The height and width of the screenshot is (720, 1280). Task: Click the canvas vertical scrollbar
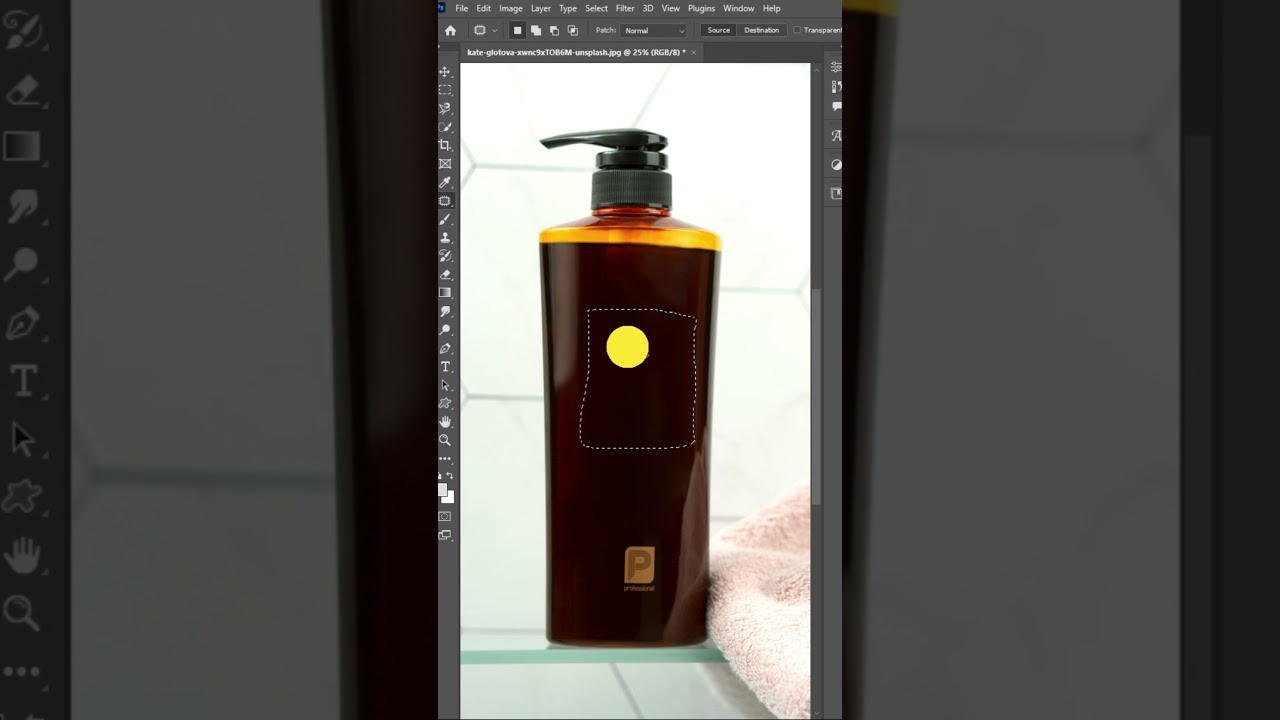816,398
